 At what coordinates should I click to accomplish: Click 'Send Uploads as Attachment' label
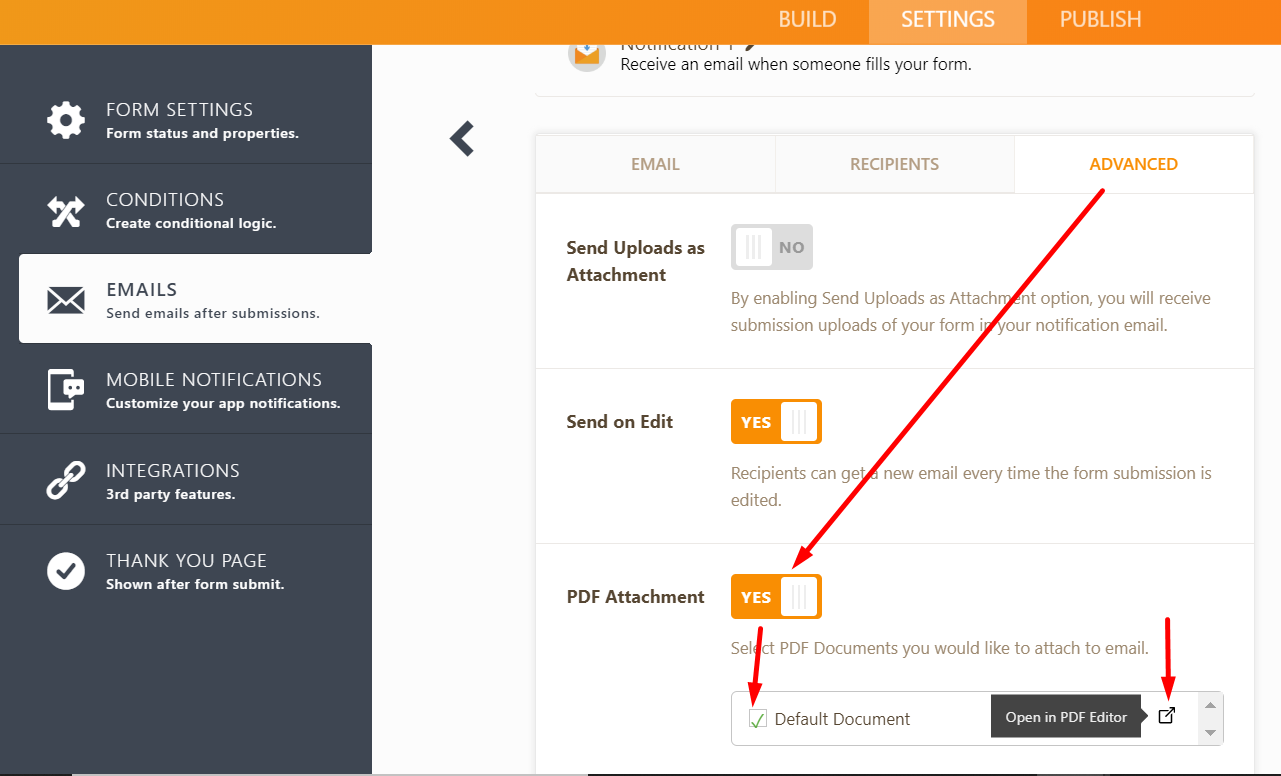[635, 261]
